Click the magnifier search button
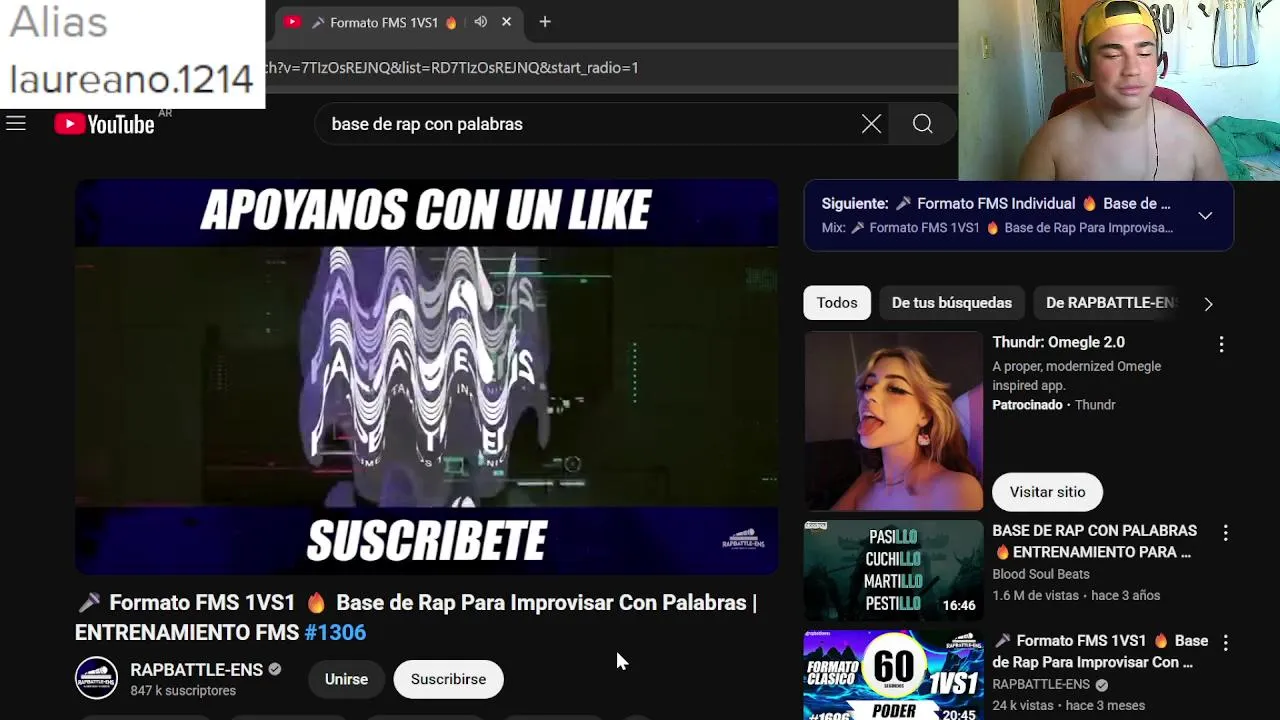Screen dimensions: 1280x720 922,124
